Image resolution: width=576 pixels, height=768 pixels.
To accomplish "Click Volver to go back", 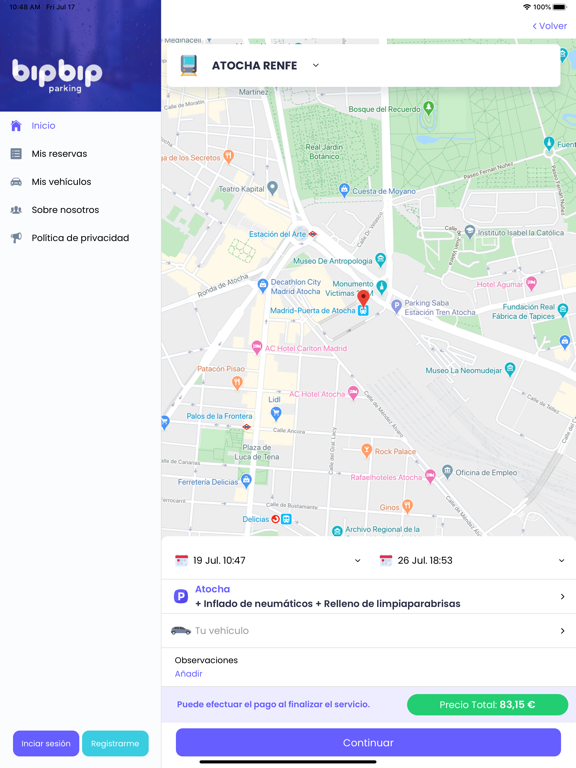I will (x=550, y=26).
